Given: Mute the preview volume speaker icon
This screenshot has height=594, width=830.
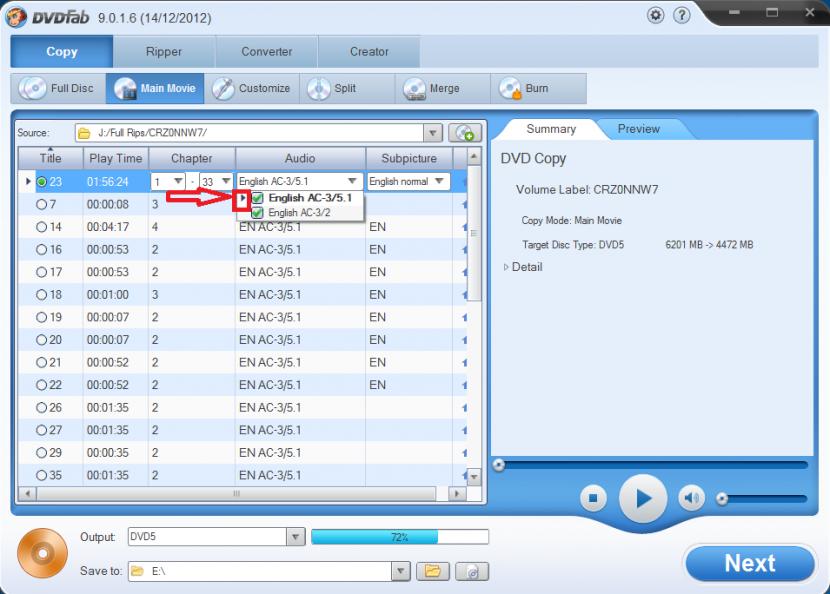Looking at the screenshot, I should (x=691, y=497).
